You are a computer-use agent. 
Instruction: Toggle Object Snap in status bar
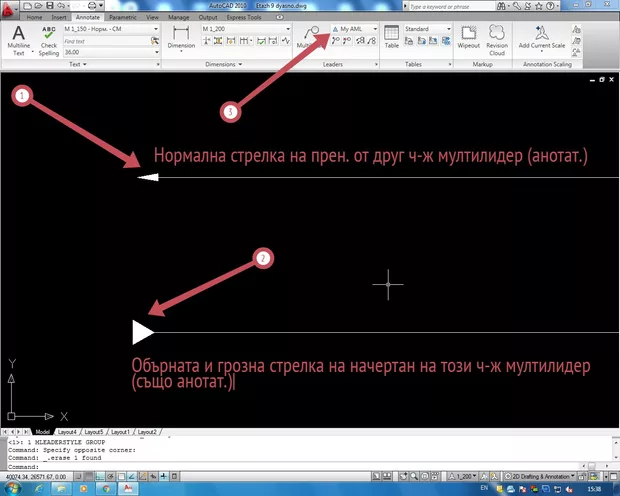121,476
